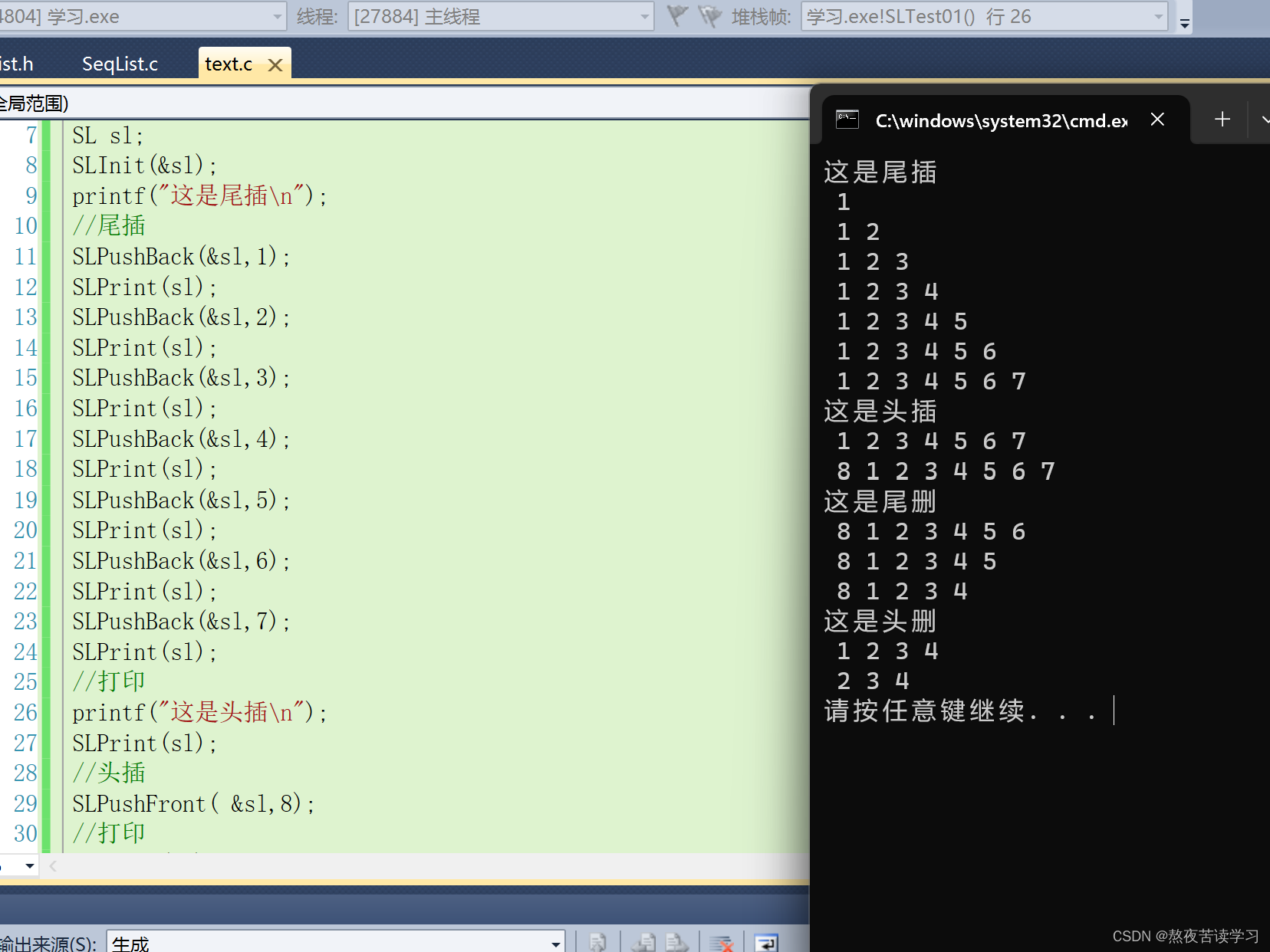
Task: Click line number 20 in the editor margin
Action: point(25,530)
